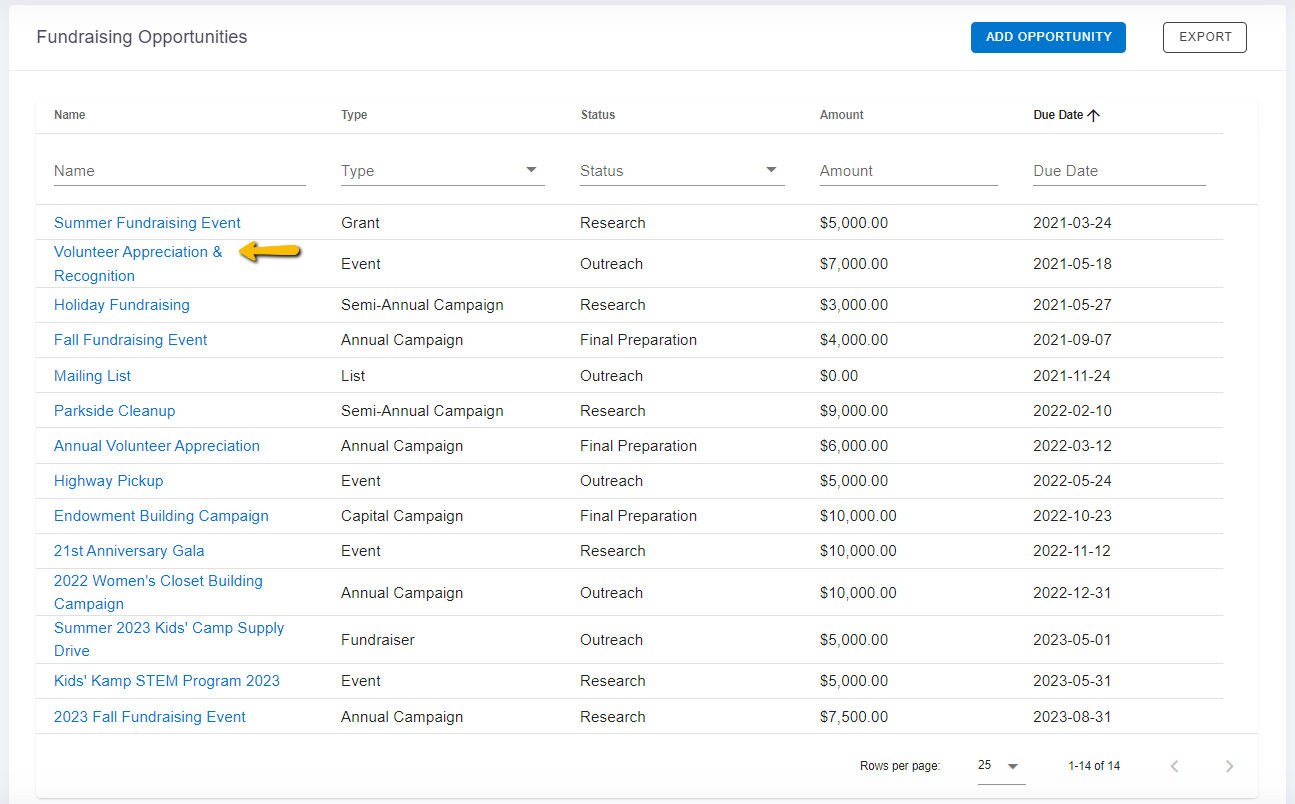Select the 2022-02-10 due date cell

1072,411
